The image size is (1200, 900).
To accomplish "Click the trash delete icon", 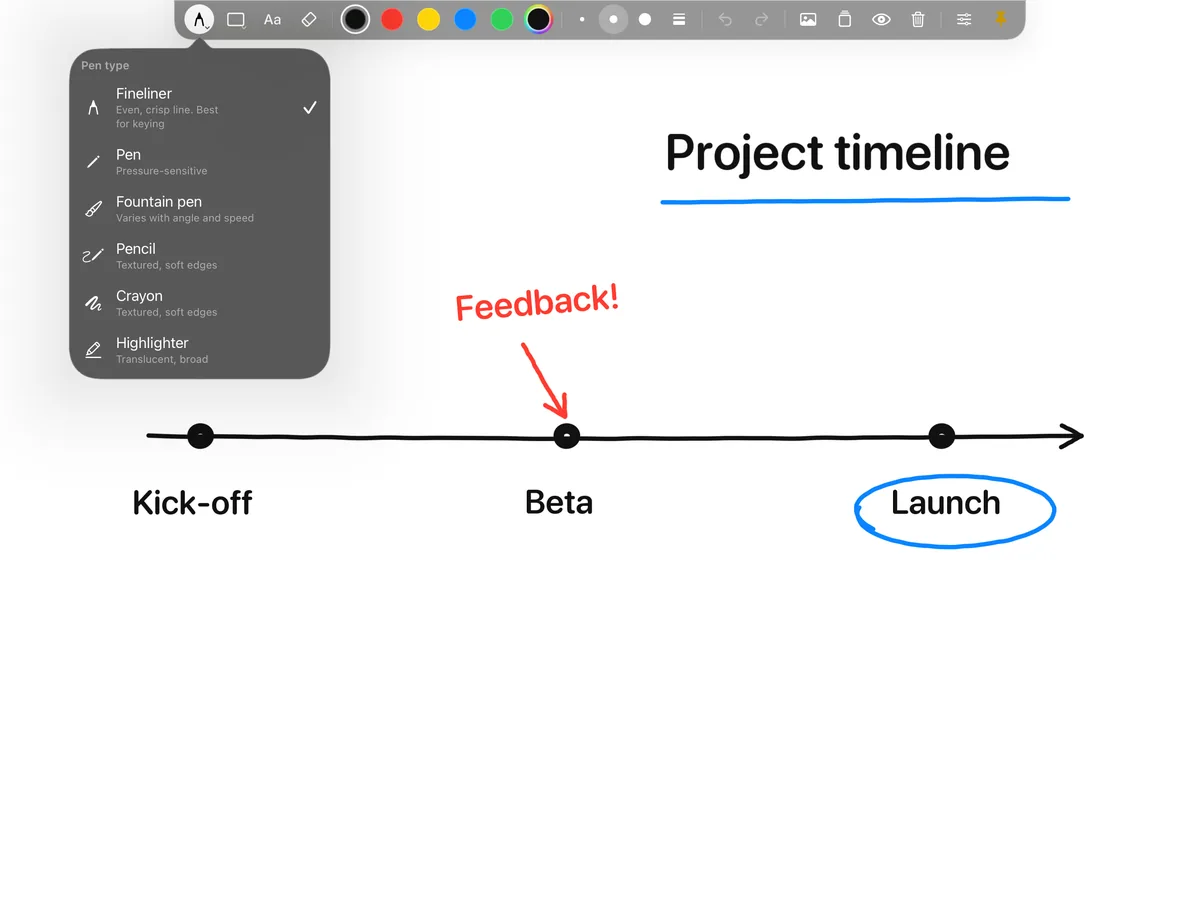I will pos(918,19).
